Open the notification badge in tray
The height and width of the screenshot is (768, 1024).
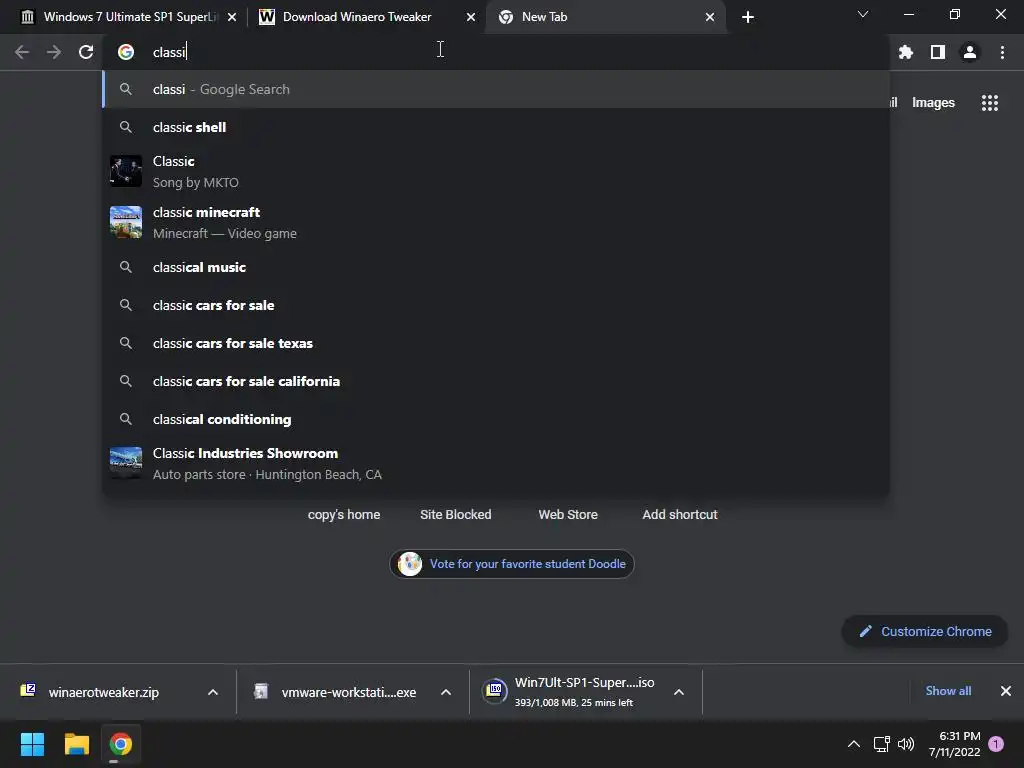[996, 744]
